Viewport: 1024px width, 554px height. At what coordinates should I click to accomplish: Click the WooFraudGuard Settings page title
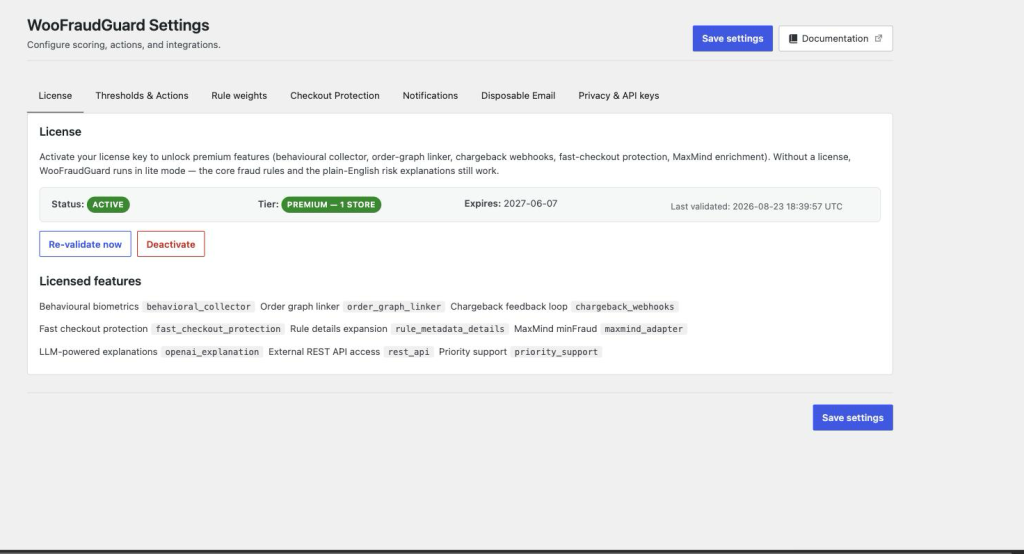pos(118,25)
